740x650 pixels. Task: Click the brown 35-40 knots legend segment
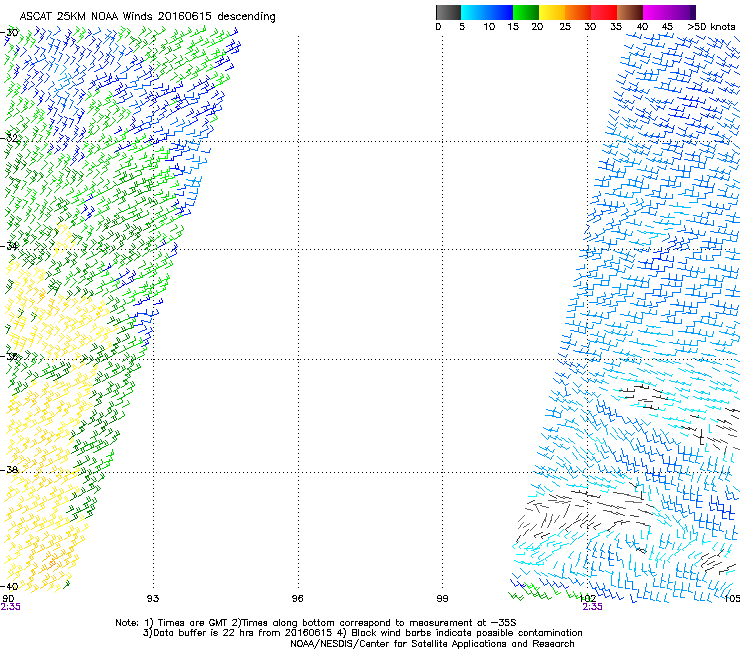click(630, 12)
